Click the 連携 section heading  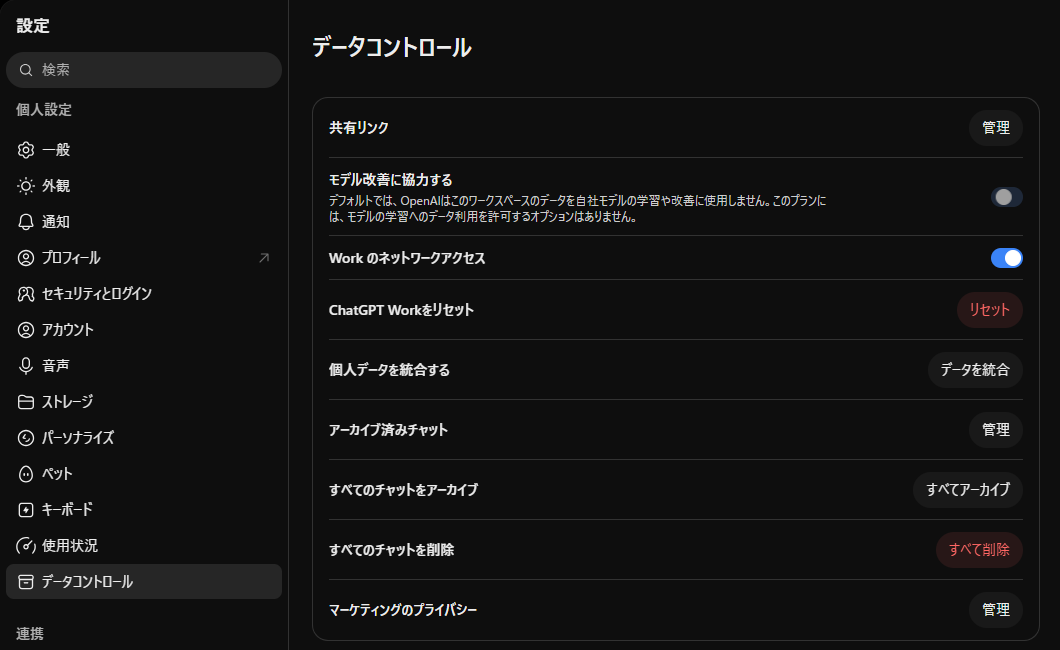30,634
